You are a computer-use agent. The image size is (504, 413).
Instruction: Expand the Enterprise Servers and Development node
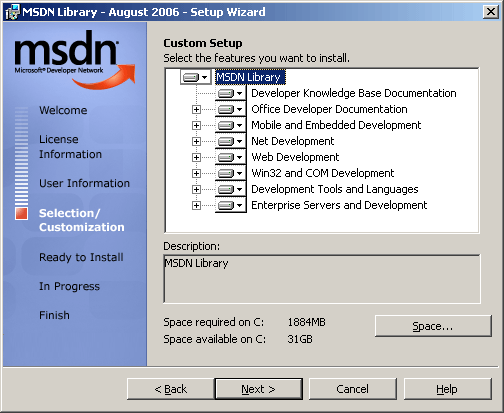click(x=196, y=205)
